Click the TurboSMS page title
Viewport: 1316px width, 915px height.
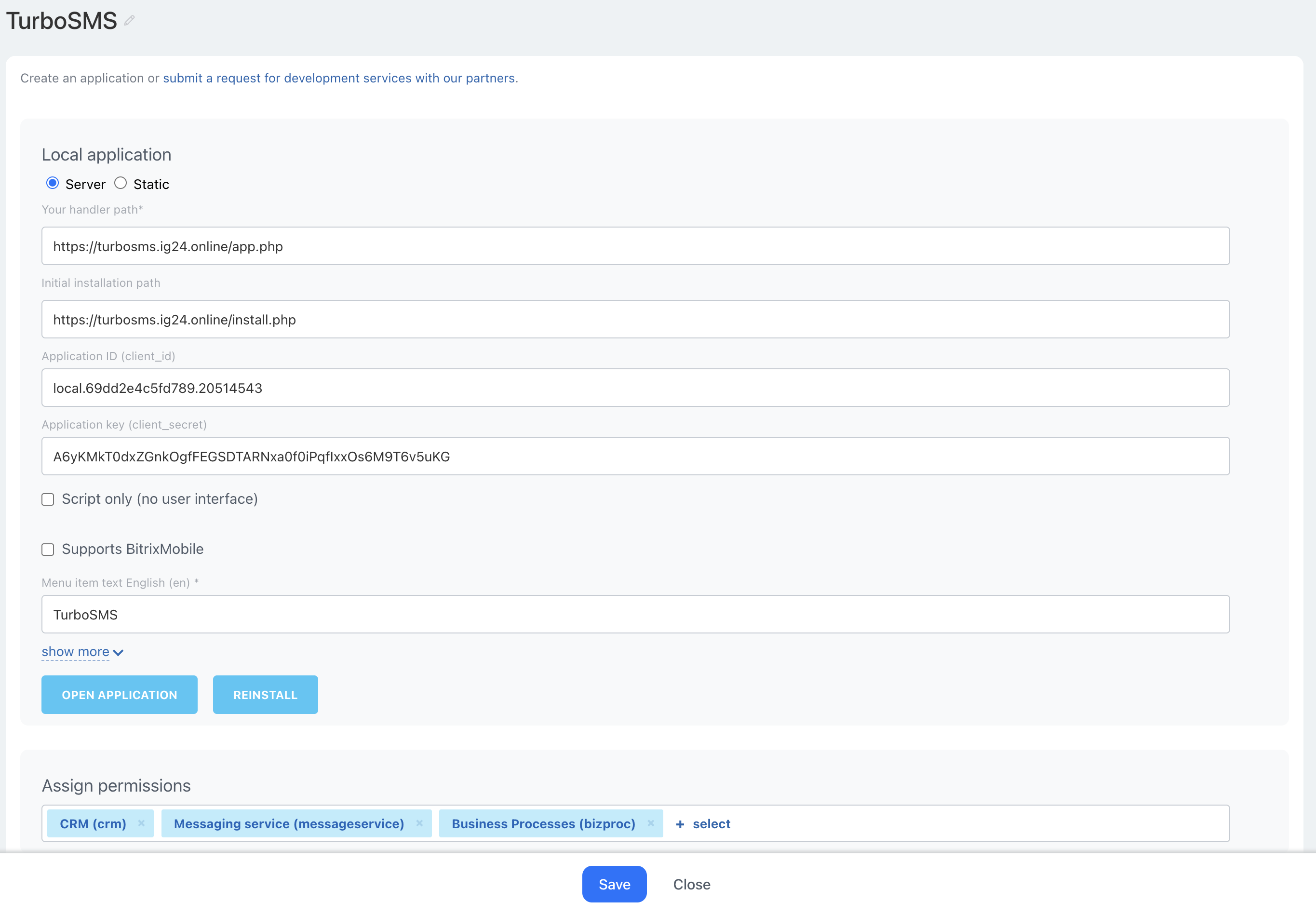tap(62, 21)
